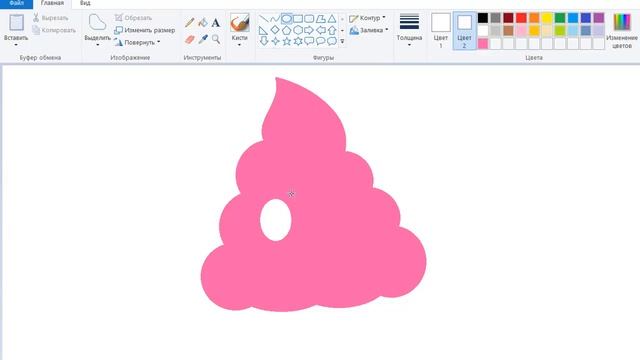The height and width of the screenshot is (360, 640).
Task: Choose the Four-point star shape
Action: tap(275, 41)
